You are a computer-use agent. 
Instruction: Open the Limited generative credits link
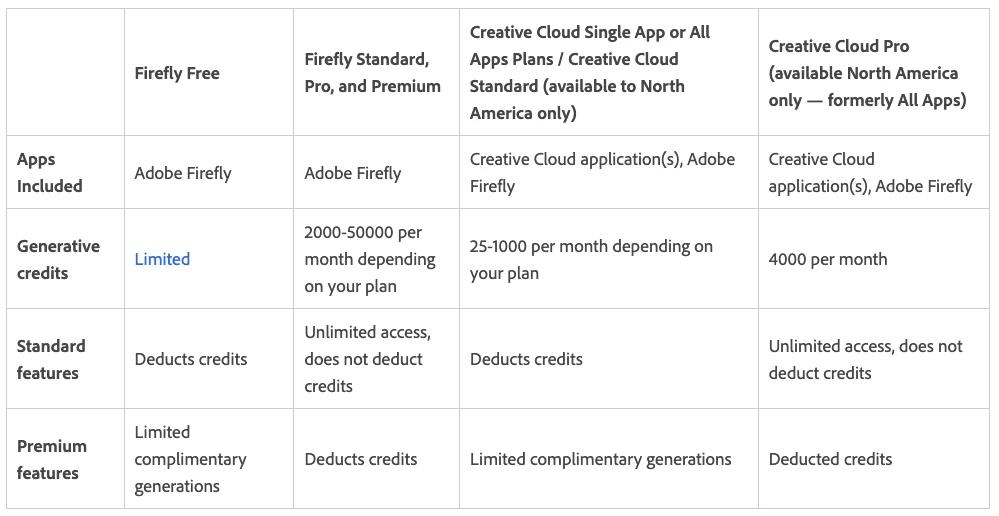pos(162,259)
